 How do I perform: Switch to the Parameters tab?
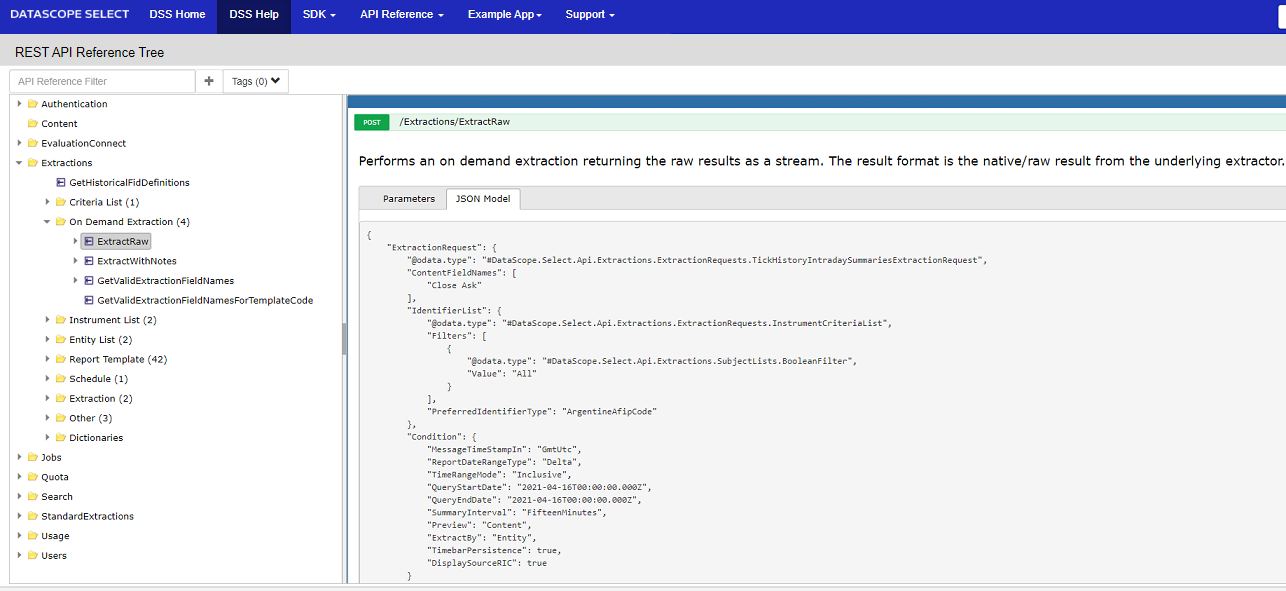click(409, 199)
